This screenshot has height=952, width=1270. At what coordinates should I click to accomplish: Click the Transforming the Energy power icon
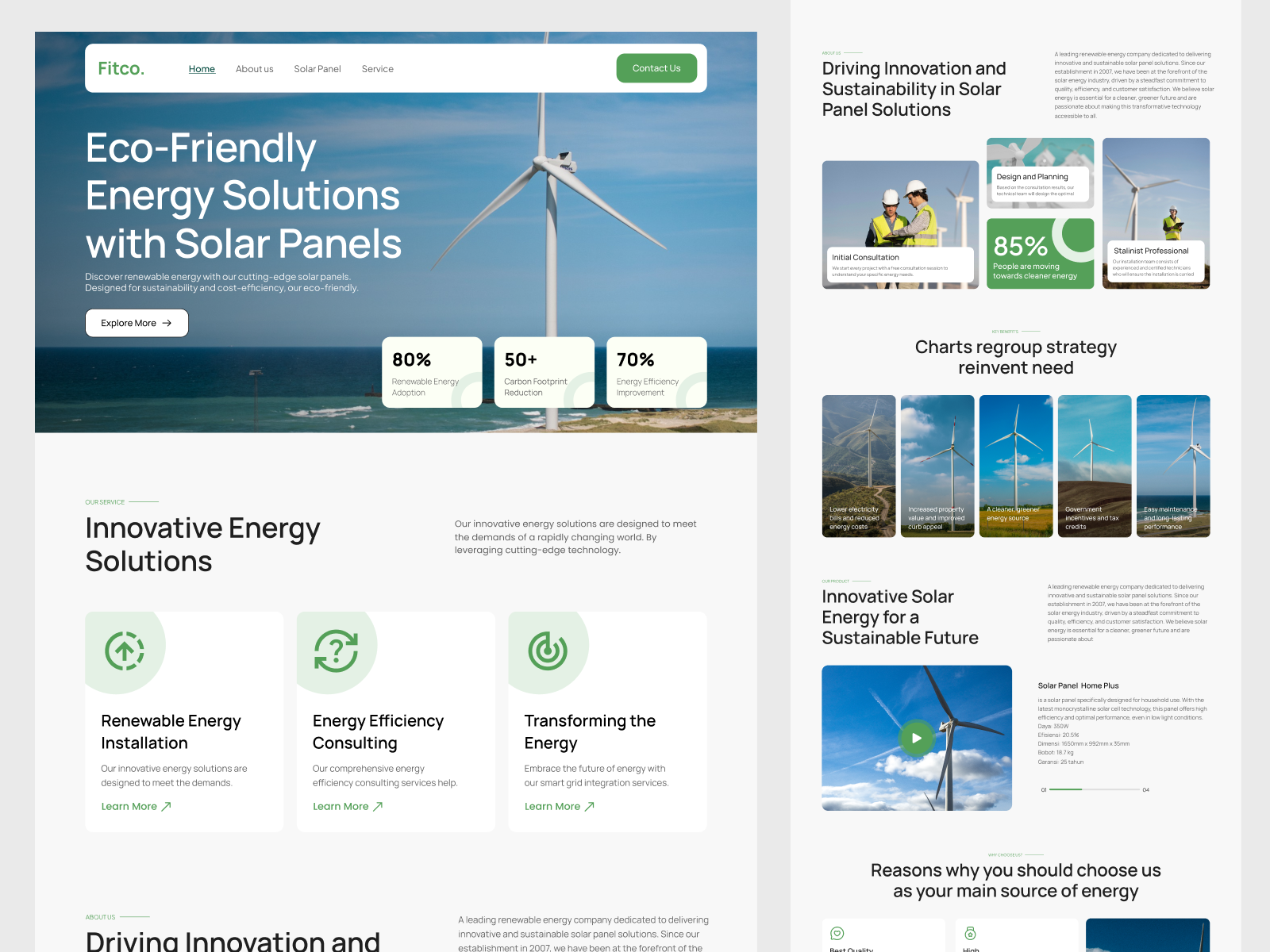click(x=548, y=651)
